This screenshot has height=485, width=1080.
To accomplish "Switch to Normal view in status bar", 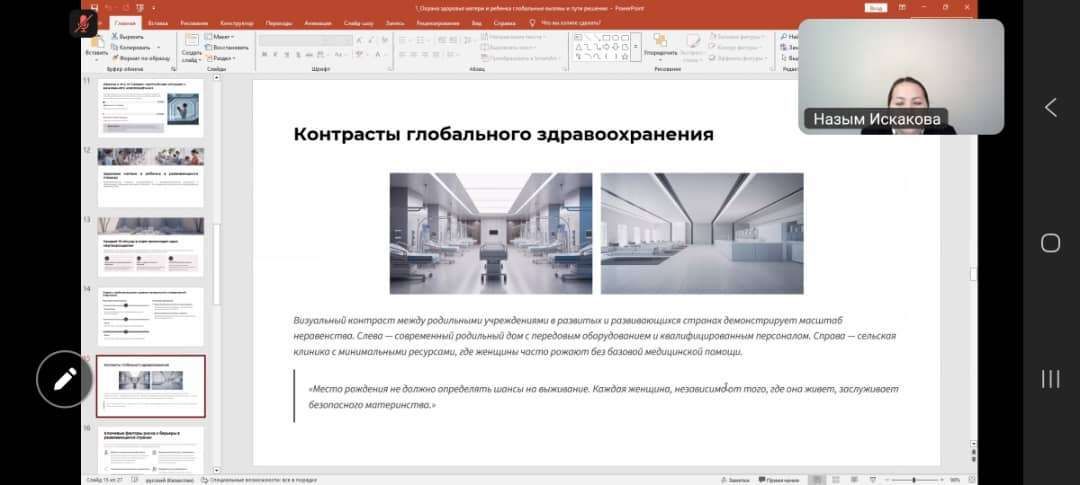I will pos(819,480).
